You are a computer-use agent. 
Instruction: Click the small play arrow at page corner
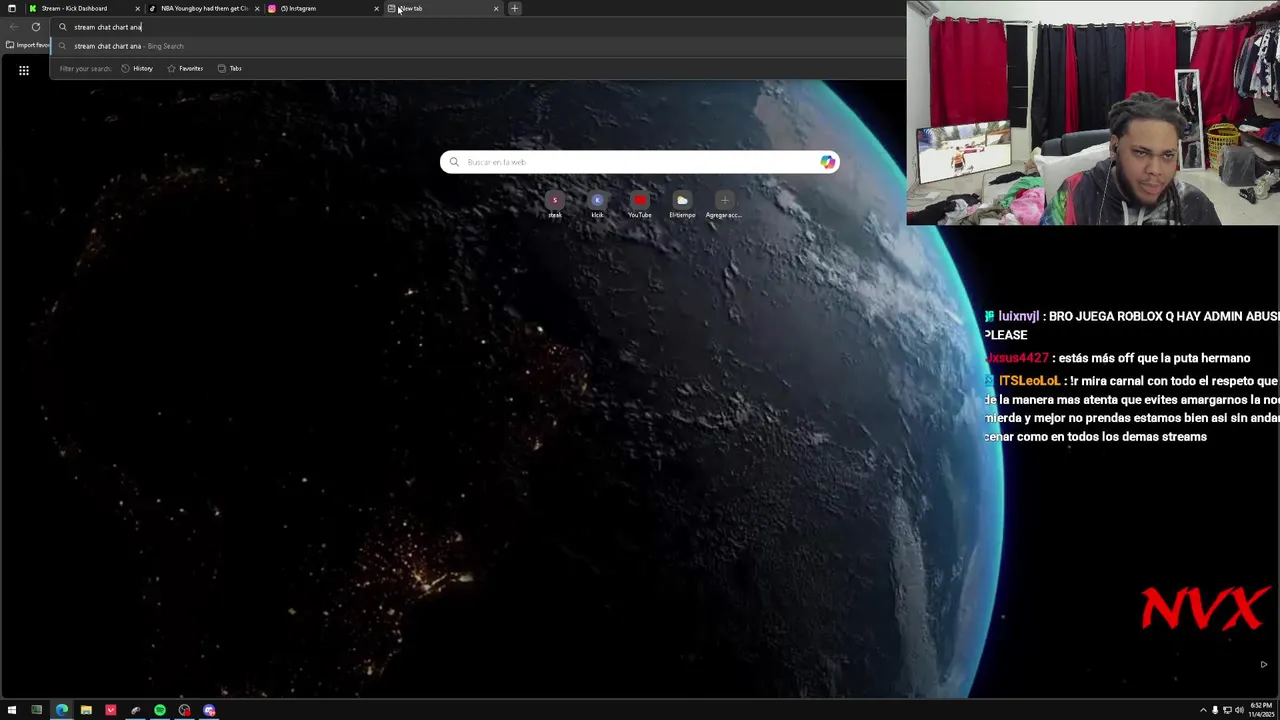tap(1263, 664)
